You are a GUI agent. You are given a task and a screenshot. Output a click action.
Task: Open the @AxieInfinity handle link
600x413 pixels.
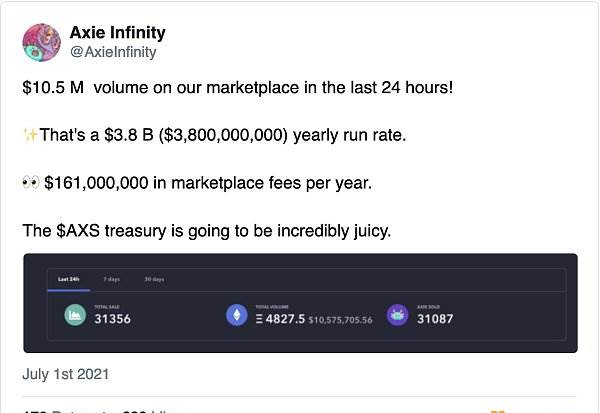pyautogui.click(x=113, y=52)
